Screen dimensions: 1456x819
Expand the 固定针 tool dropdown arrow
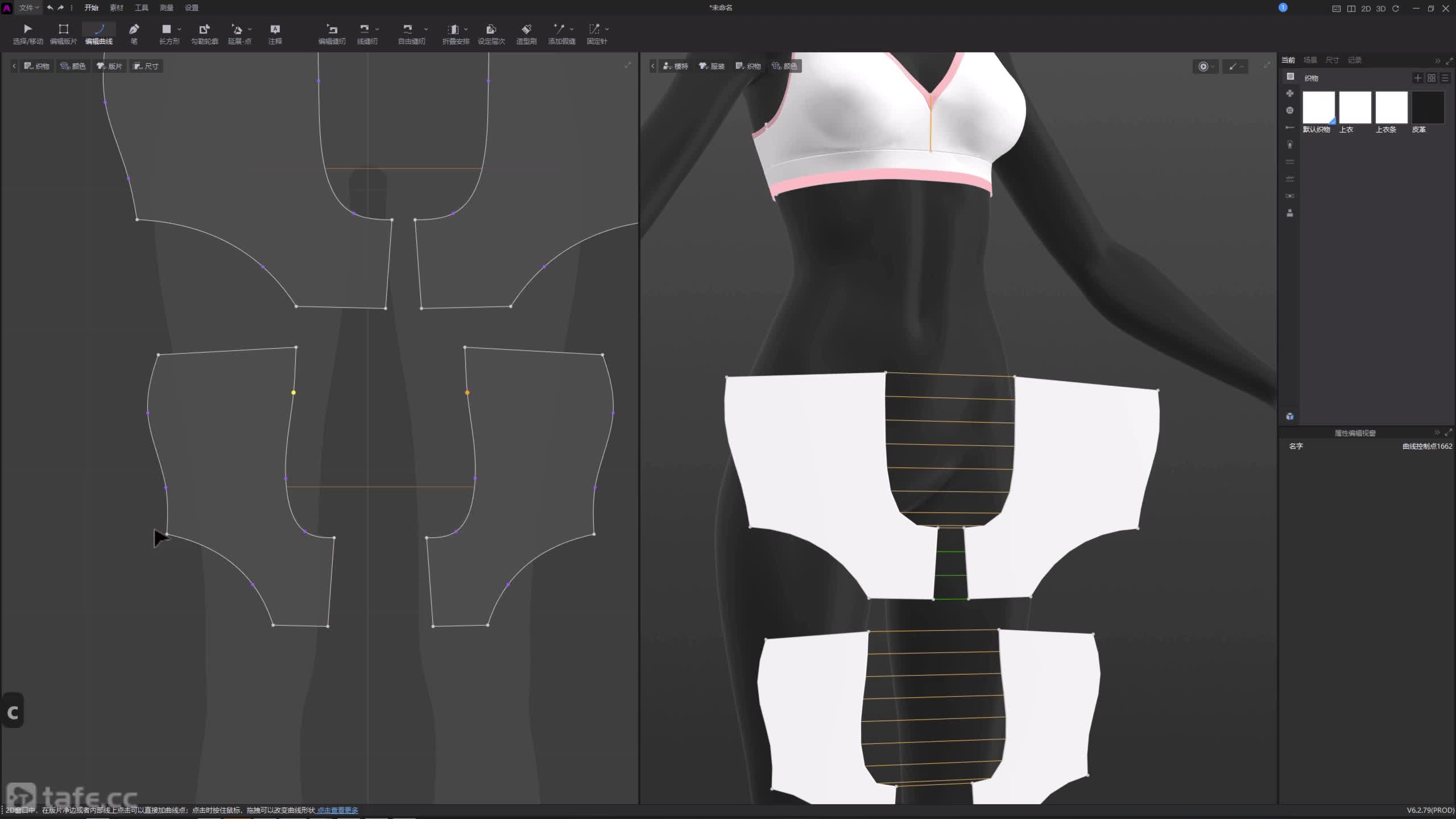(x=607, y=29)
